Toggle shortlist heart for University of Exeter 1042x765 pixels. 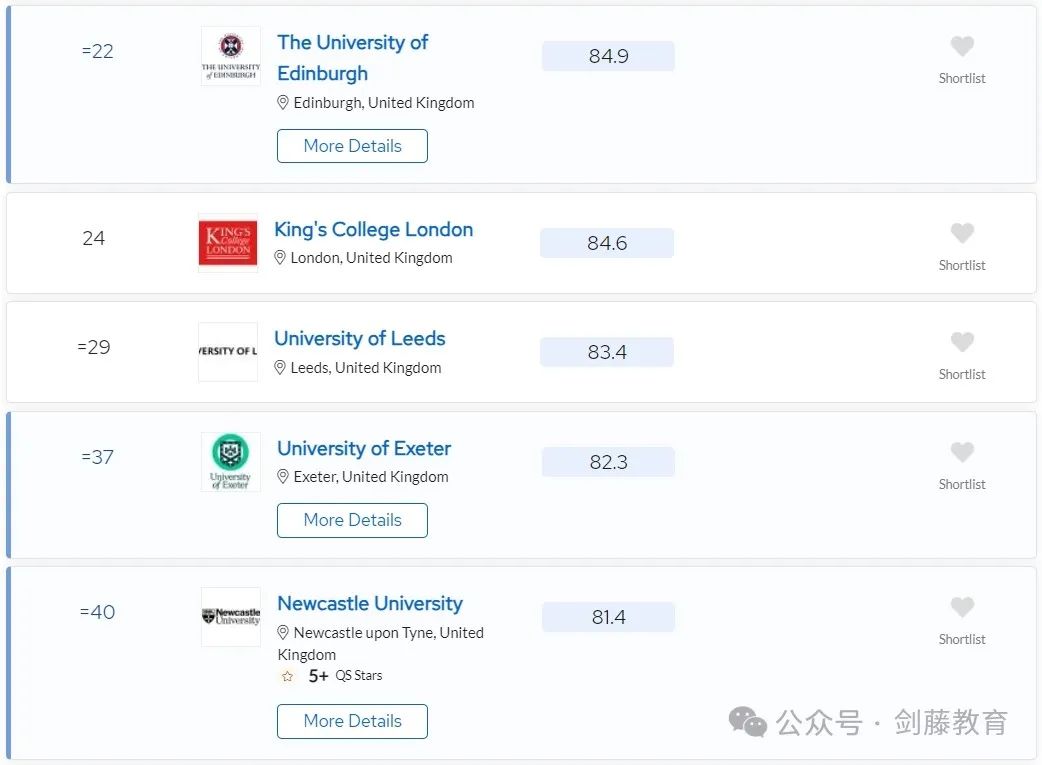click(962, 453)
